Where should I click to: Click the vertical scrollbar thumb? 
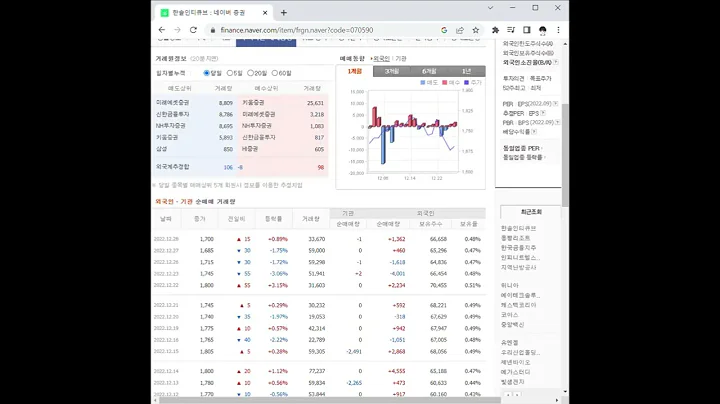[565, 155]
